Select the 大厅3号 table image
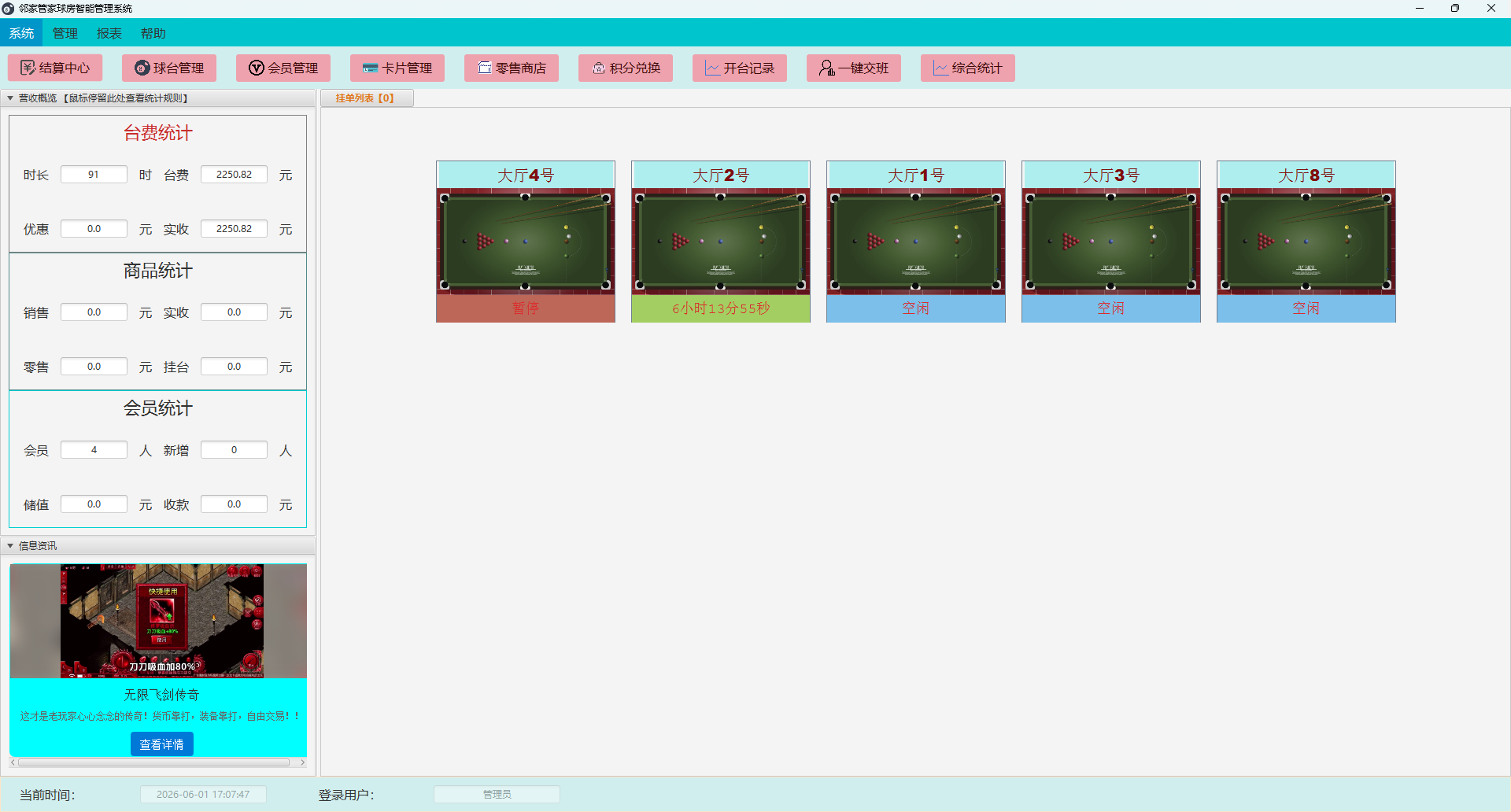 point(1111,241)
